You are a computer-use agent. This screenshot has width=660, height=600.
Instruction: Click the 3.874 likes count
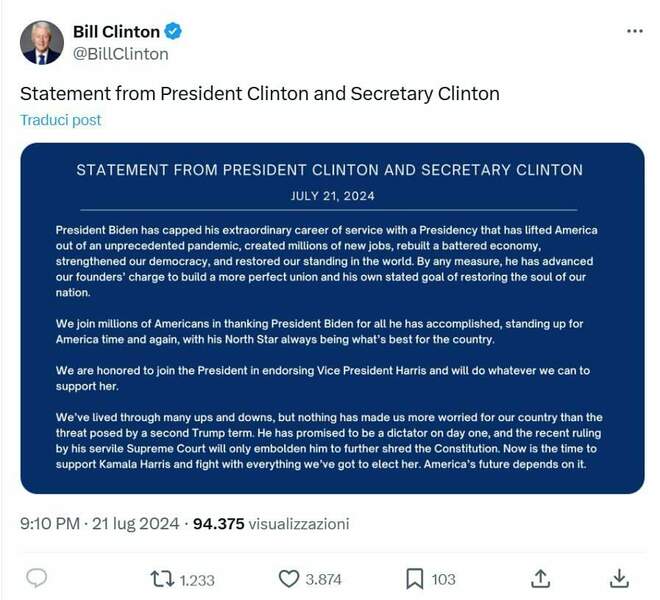click(323, 579)
